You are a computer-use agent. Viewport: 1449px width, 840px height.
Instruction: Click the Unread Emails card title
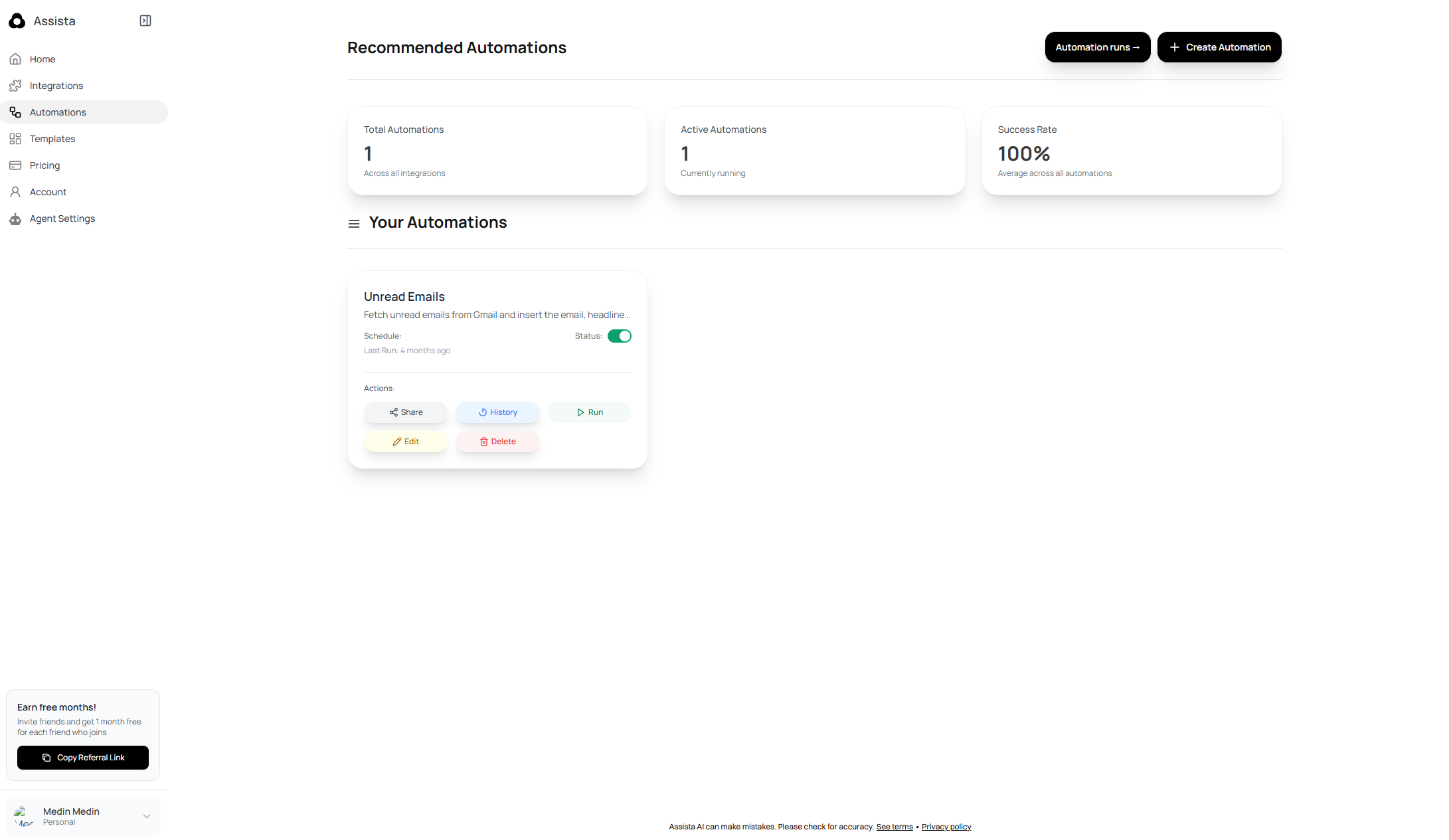pyautogui.click(x=404, y=297)
